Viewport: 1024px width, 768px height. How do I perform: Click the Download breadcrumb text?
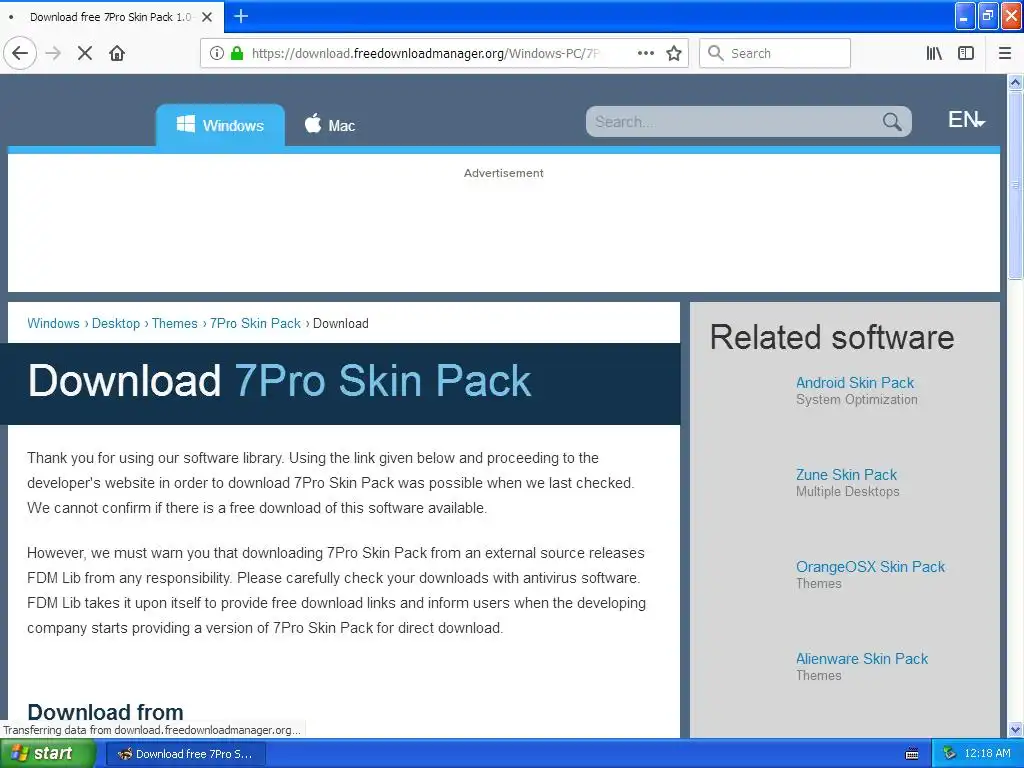341,323
